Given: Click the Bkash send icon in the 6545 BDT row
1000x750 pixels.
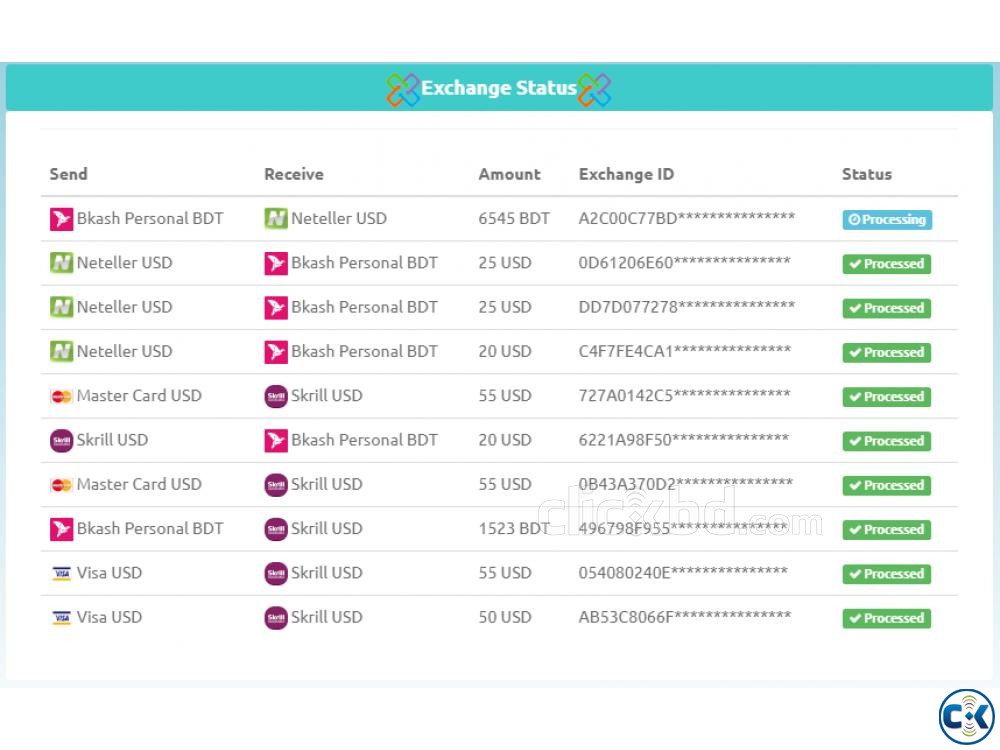Looking at the screenshot, I should point(61,219).
